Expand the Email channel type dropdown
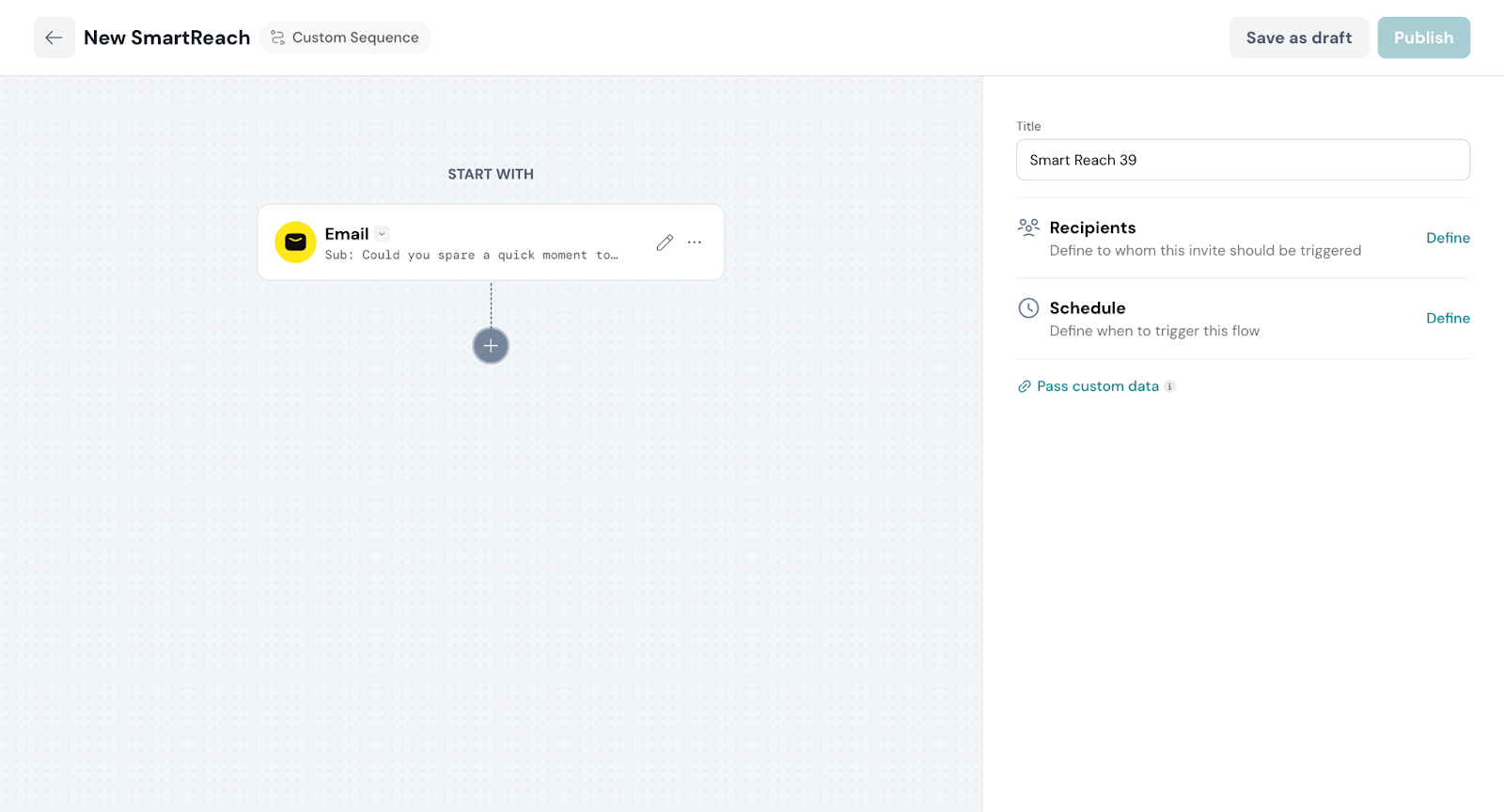The image size is (1504, 812). coord(382,234)
